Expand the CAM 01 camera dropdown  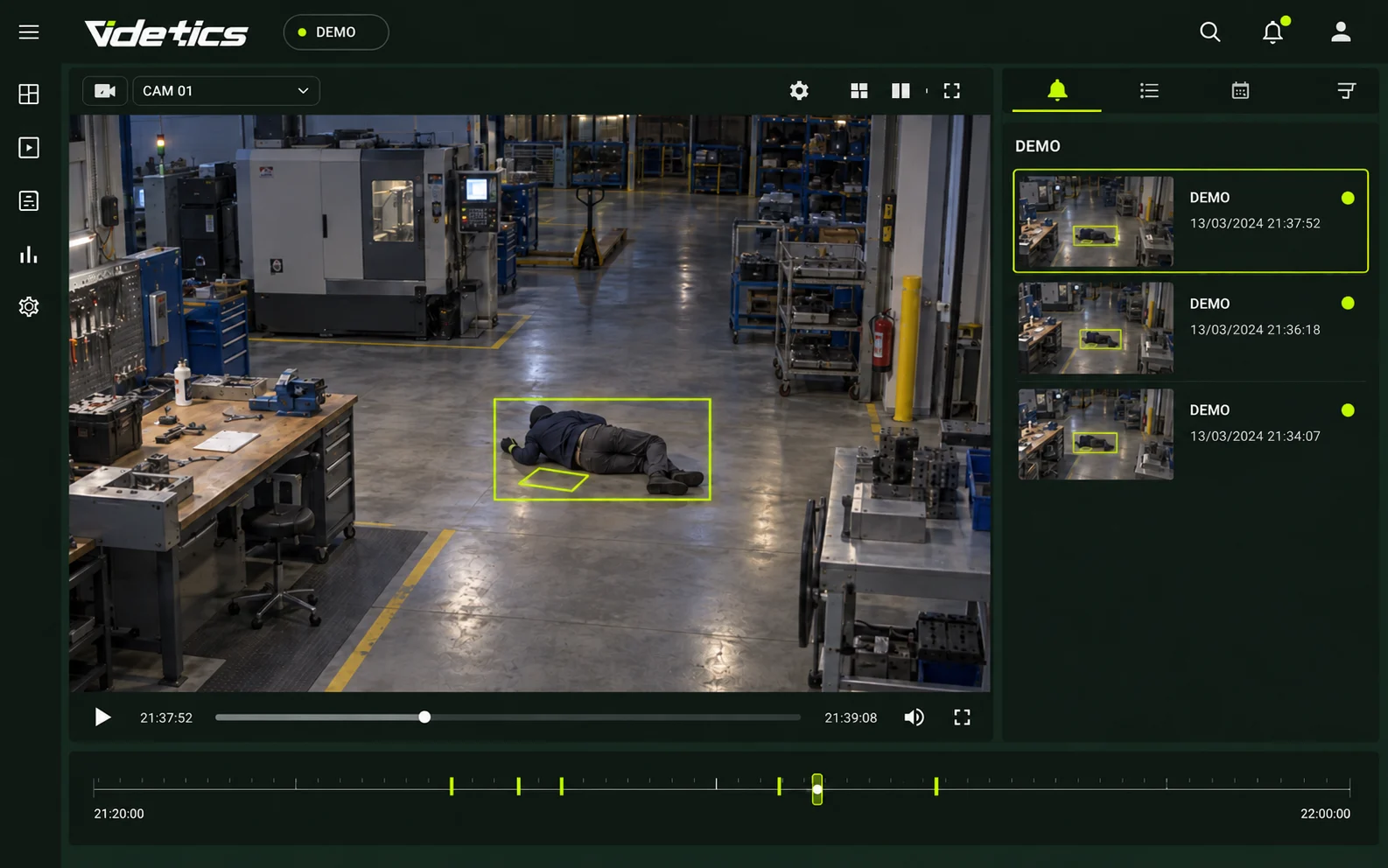click(x=226, y=91)
